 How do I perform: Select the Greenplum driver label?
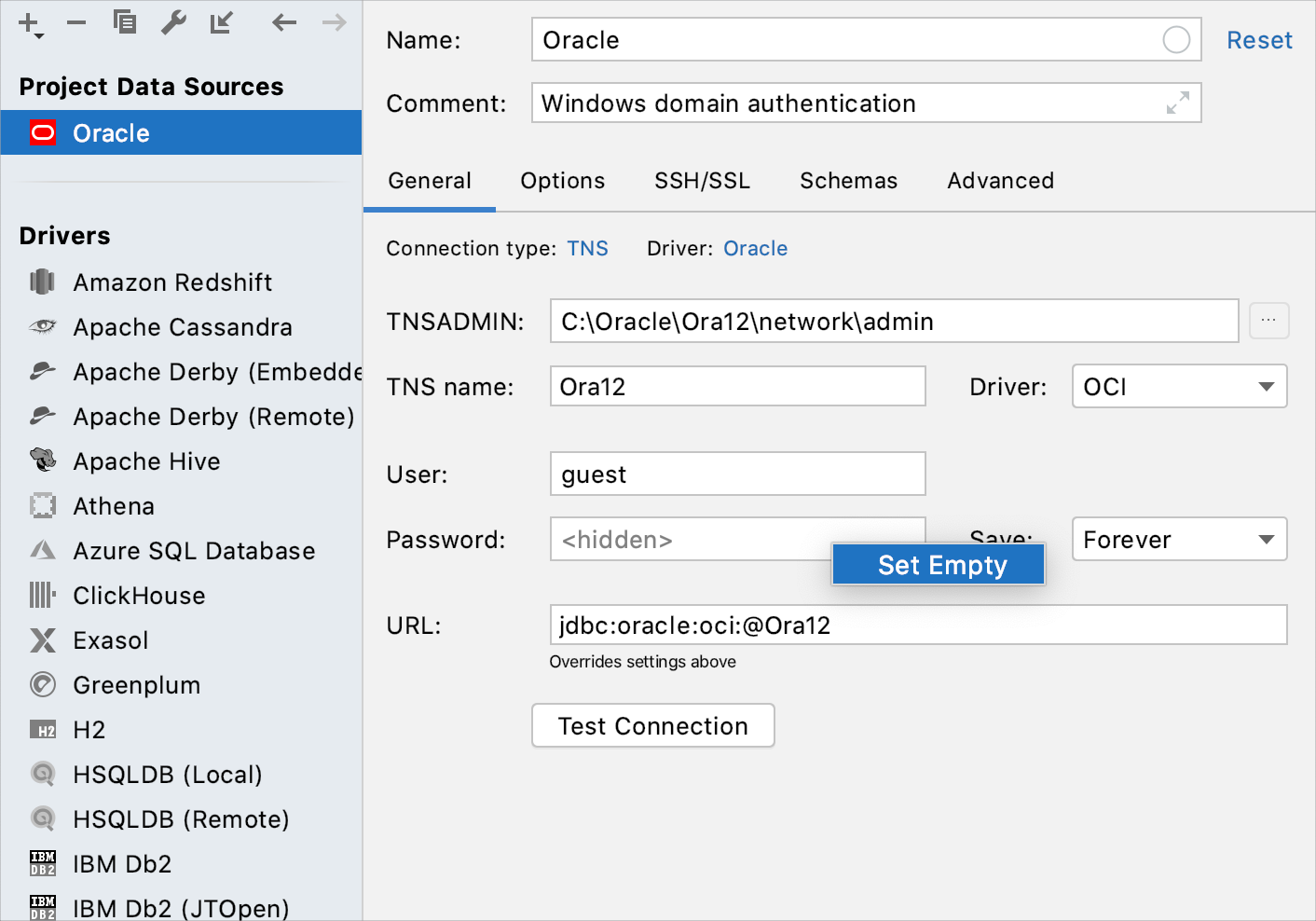click(136, 684)
